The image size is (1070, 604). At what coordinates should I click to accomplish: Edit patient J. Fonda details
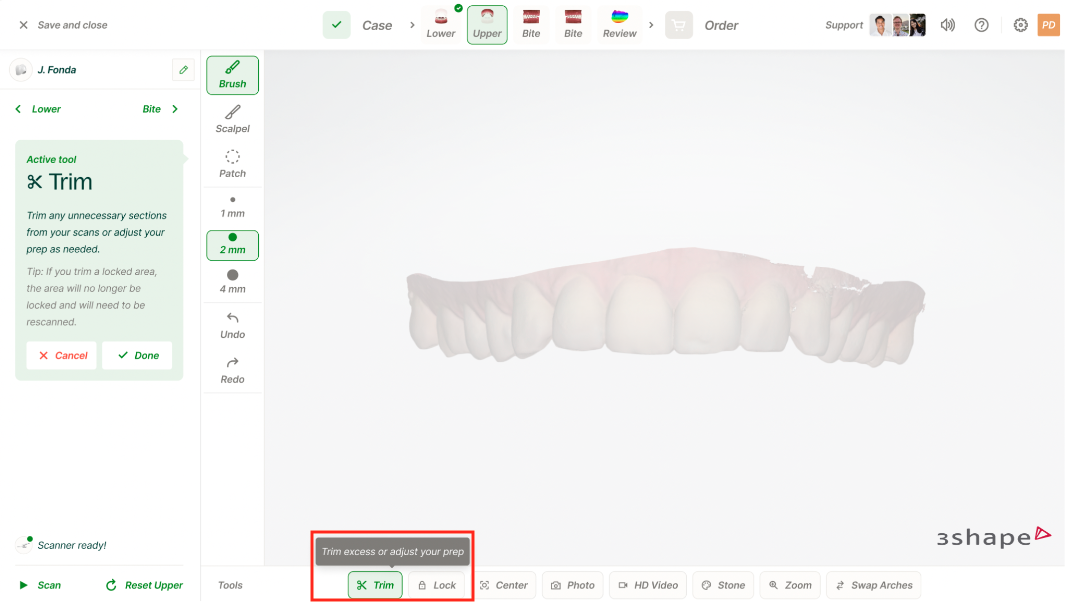point(183,70)
